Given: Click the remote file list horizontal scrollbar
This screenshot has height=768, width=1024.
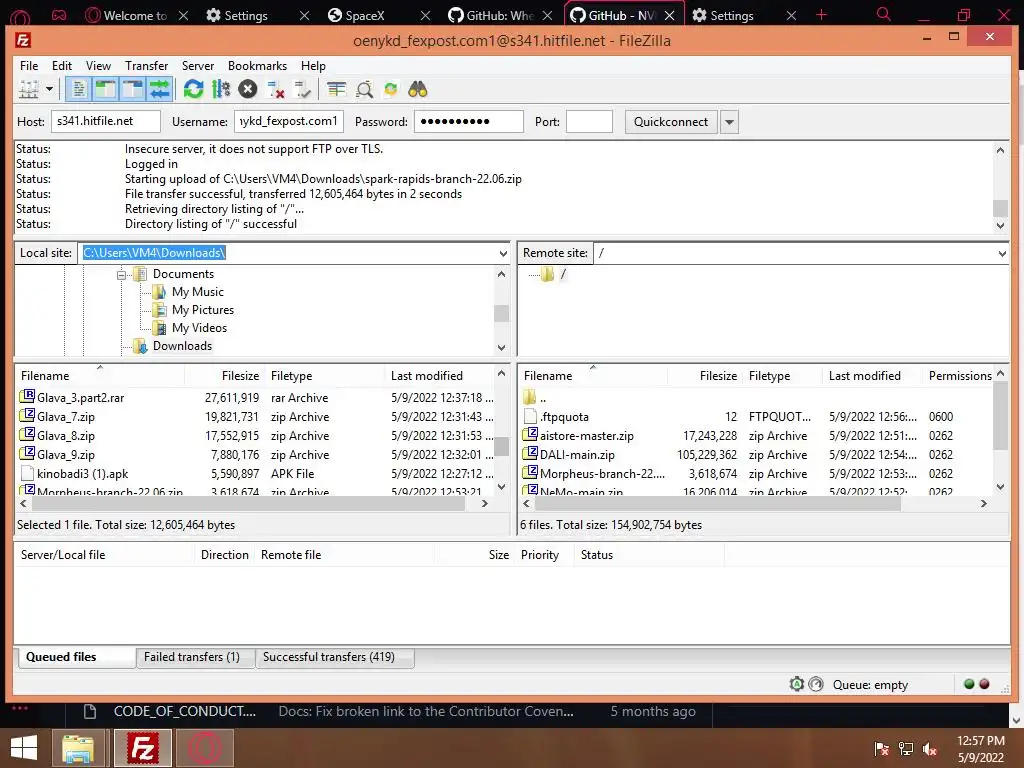Looking at the screenshot, I should point(717,504).
